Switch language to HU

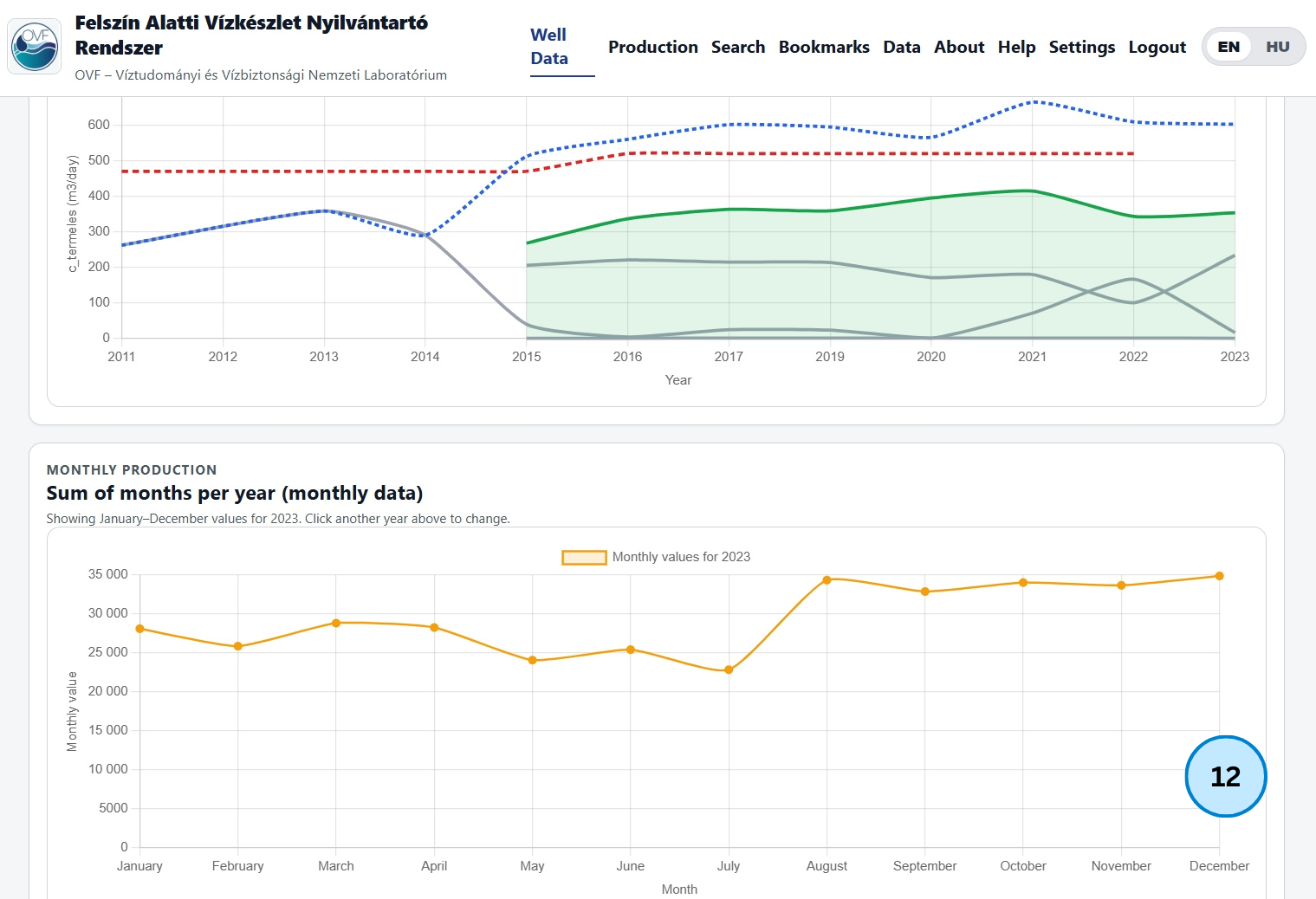1277,47
